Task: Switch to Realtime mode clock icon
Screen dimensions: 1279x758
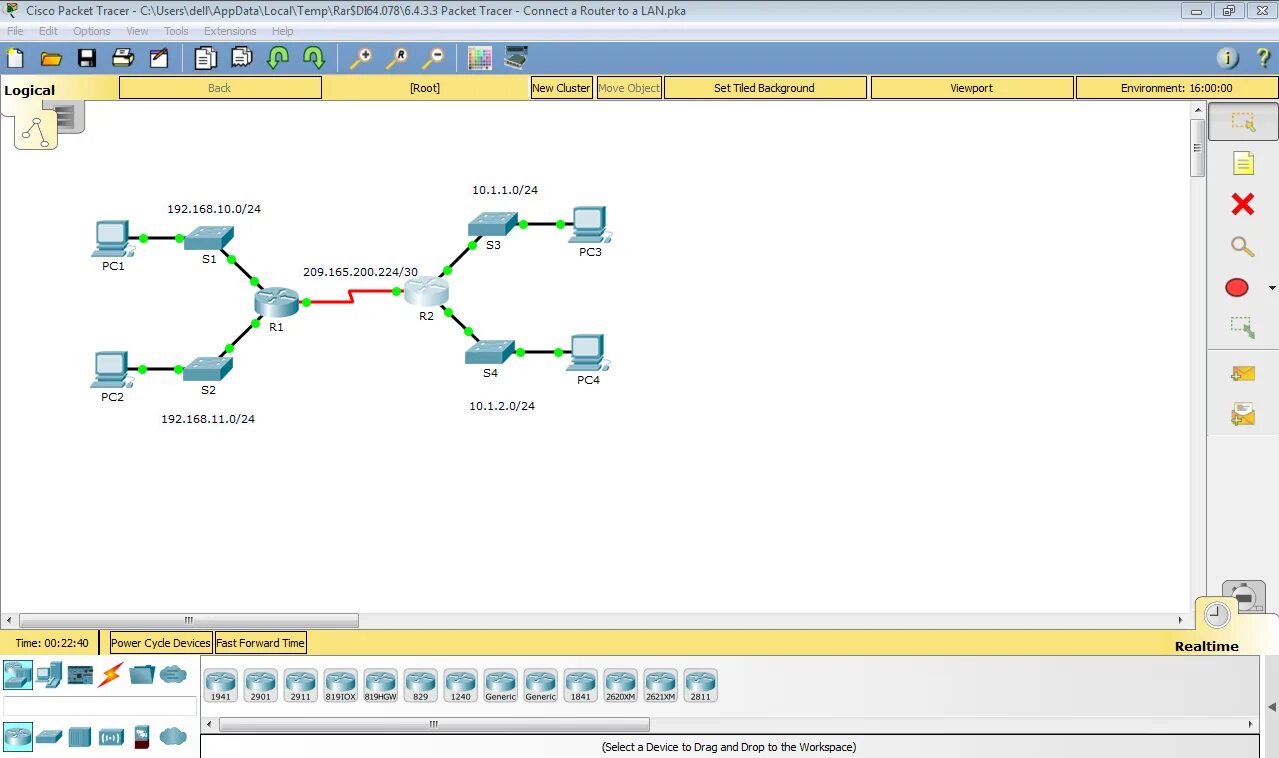Action: coord(1217,614)
